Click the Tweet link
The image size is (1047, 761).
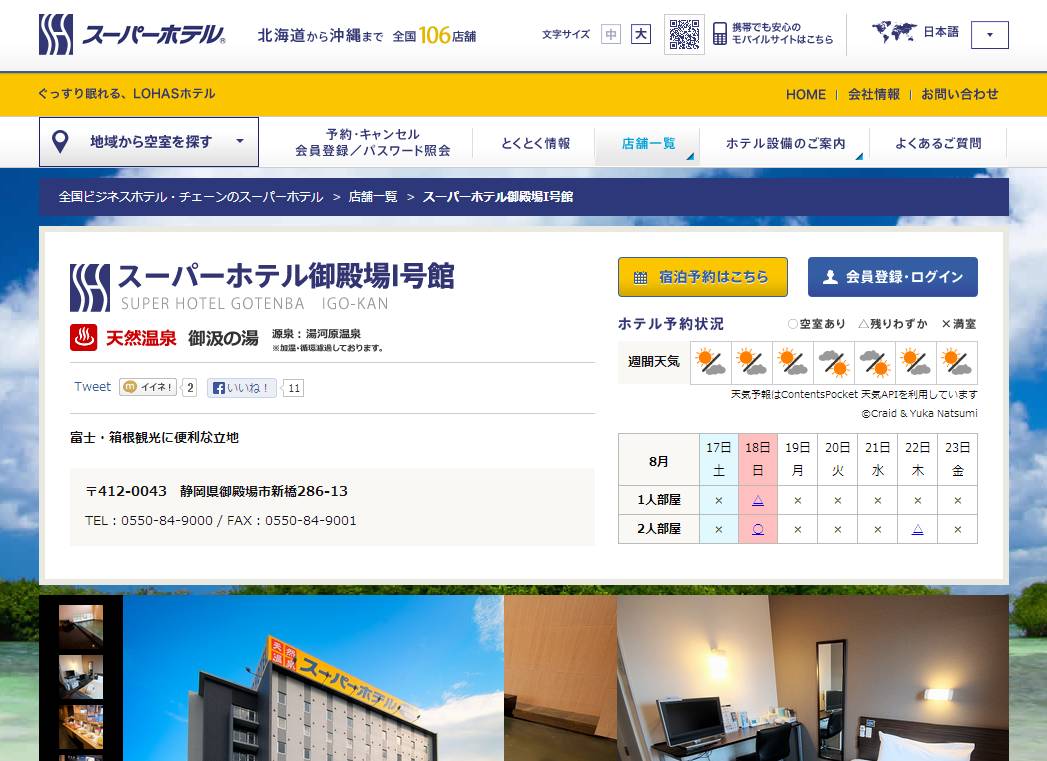point(92,387)
